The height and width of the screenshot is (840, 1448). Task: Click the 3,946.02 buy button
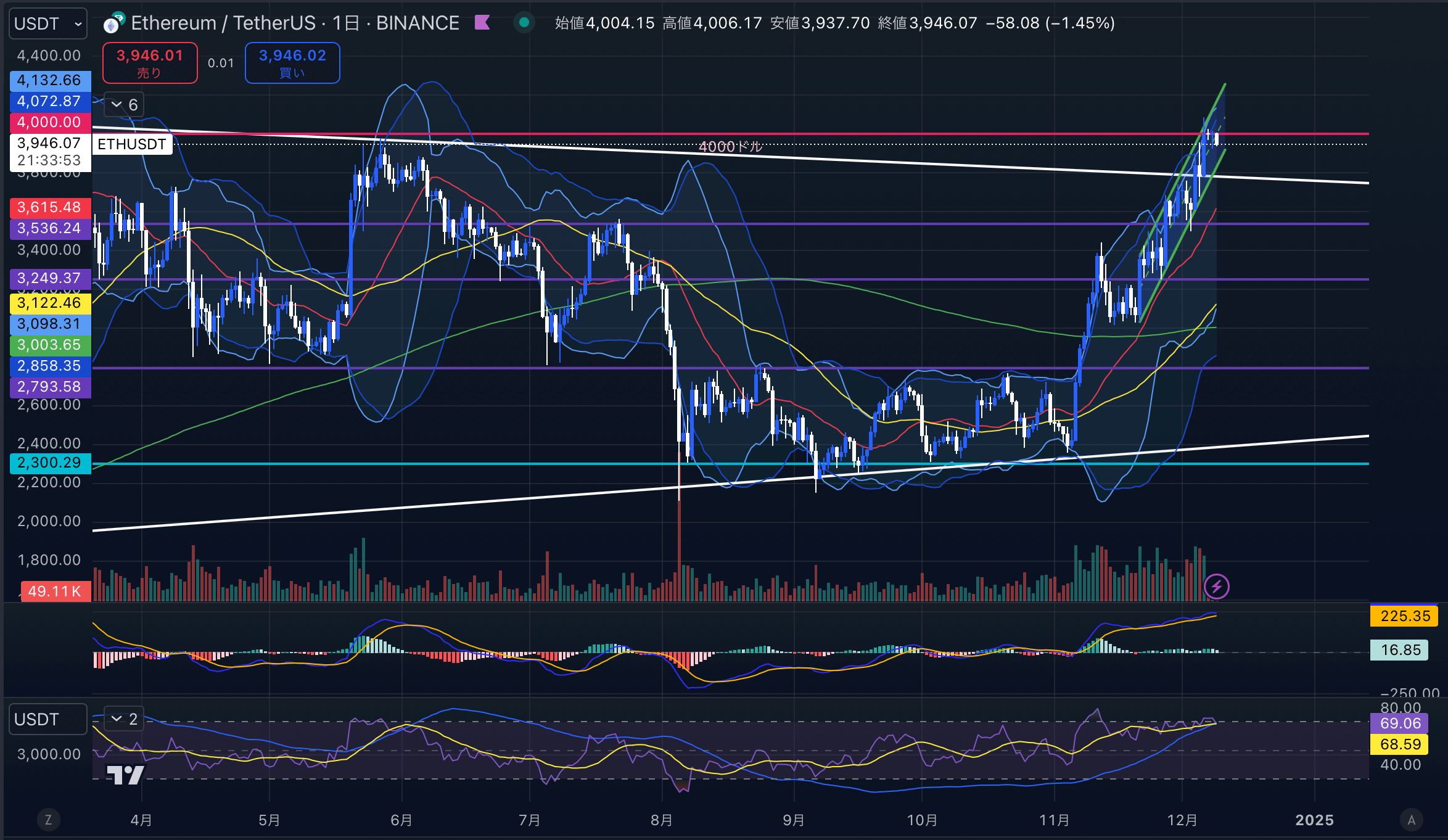pyautogui.click(x=292, y=63)
